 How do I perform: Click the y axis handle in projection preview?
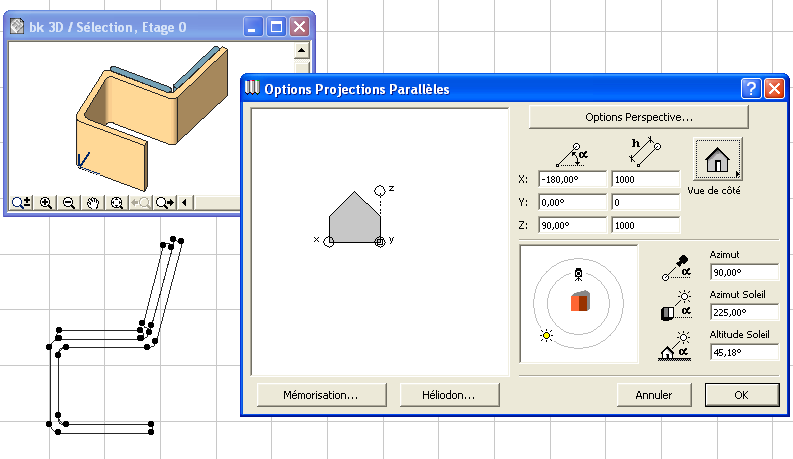tap(380, 242)
